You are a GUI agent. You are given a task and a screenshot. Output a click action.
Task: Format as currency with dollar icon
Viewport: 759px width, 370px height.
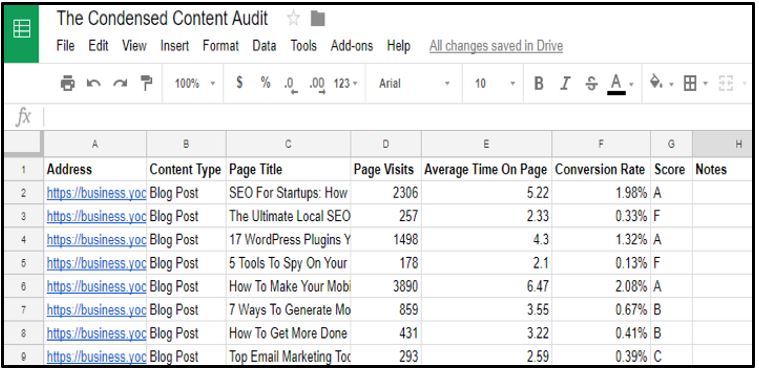[239, 83]
